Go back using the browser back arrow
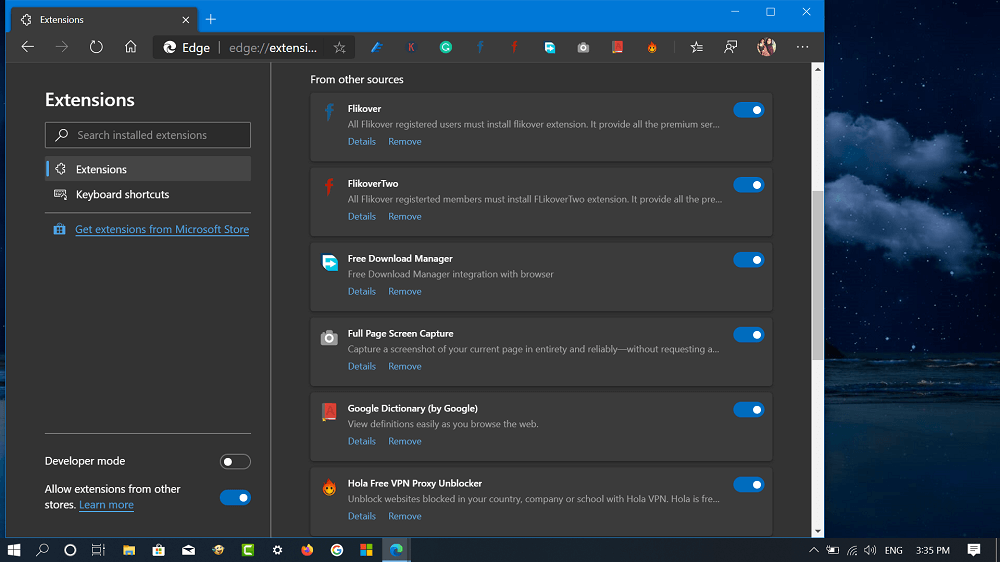This screenshot has height=562, width=1000. click(27, 47)
